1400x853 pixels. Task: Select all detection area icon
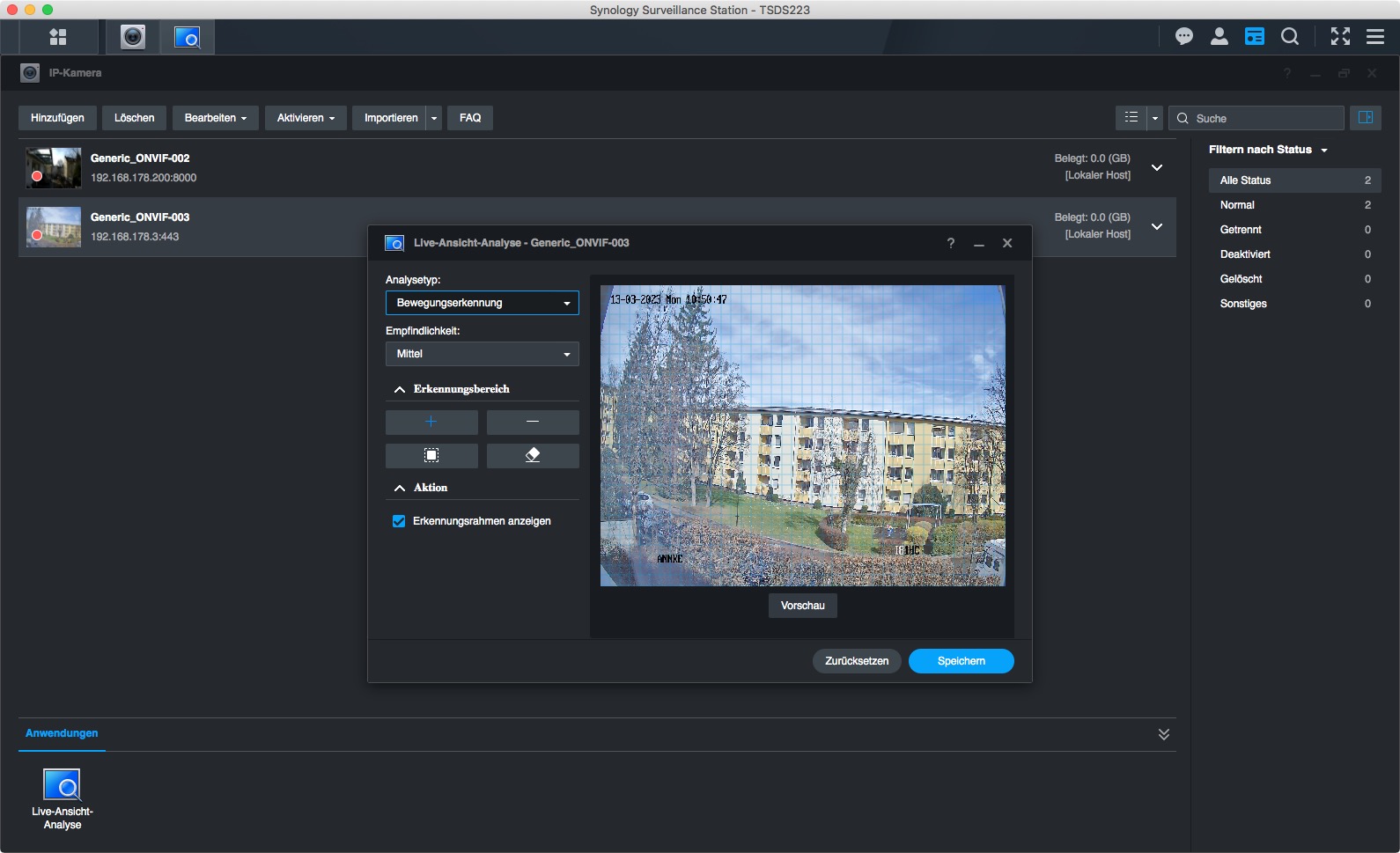[x=431, y=456]
